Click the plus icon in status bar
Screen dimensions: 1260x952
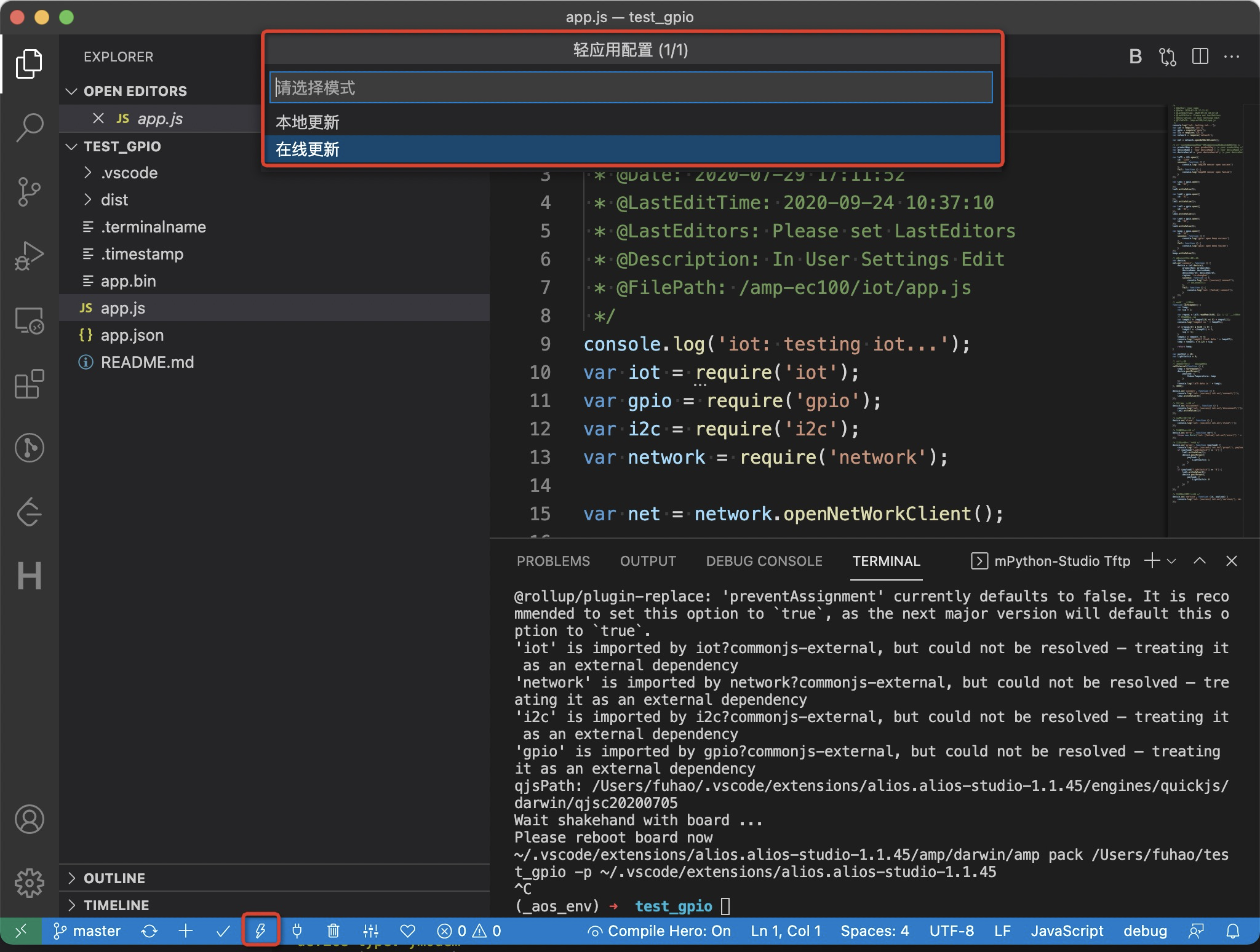click(x=185, y=931)
